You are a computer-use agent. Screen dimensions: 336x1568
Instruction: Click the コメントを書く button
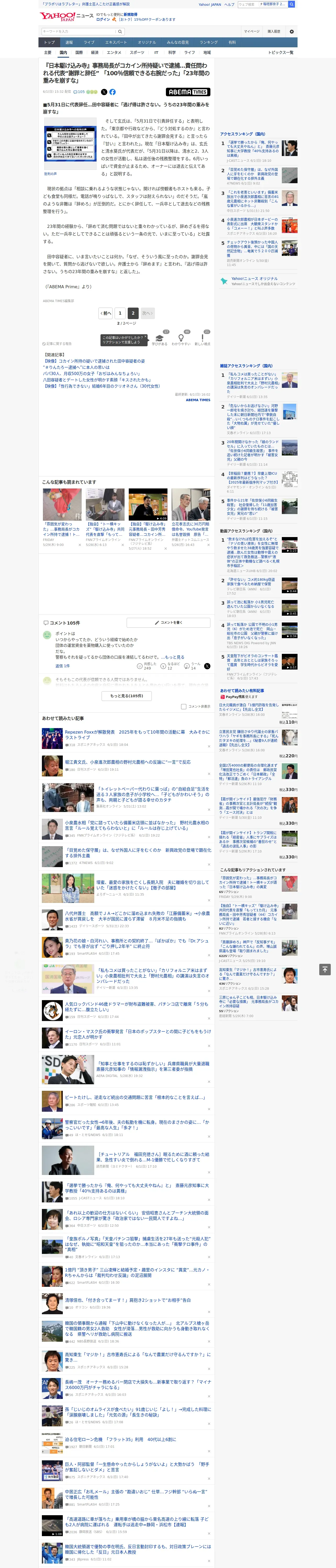coord(169,623)
